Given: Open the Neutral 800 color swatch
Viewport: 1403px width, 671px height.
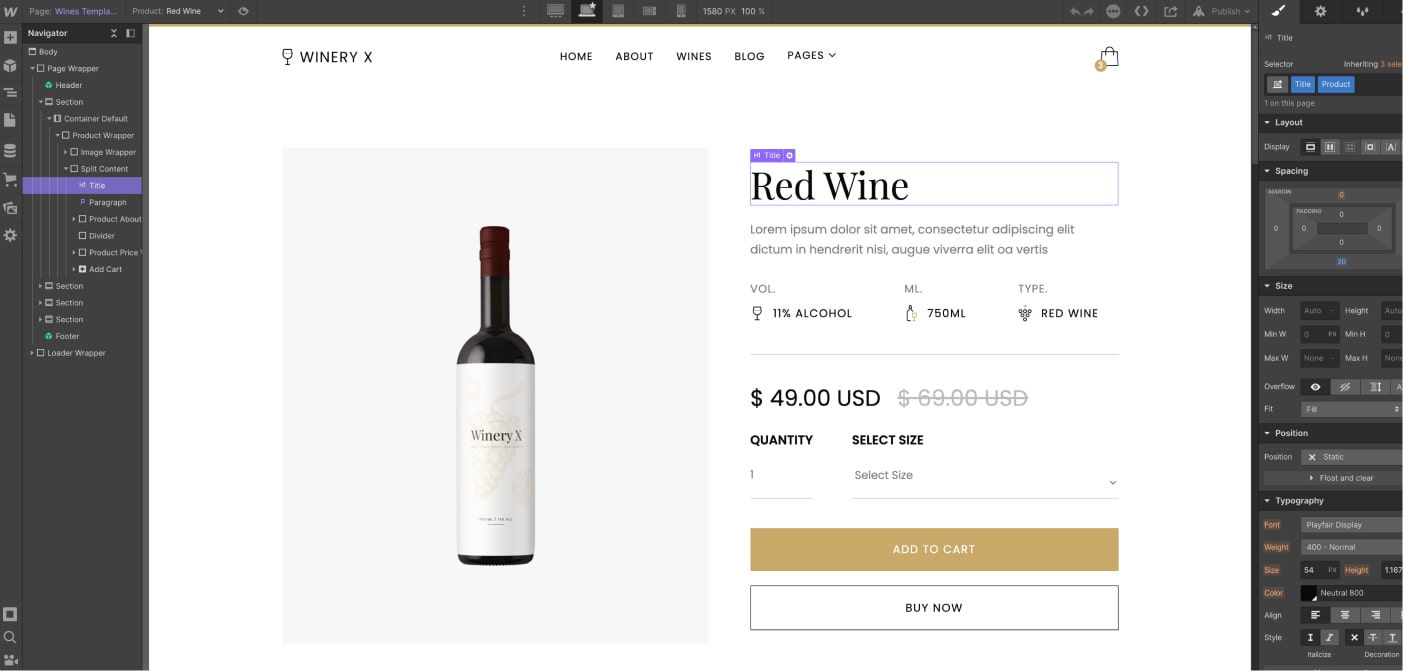Looking at the screenshot, I should pyautogui.click(x=1308, y=593).
